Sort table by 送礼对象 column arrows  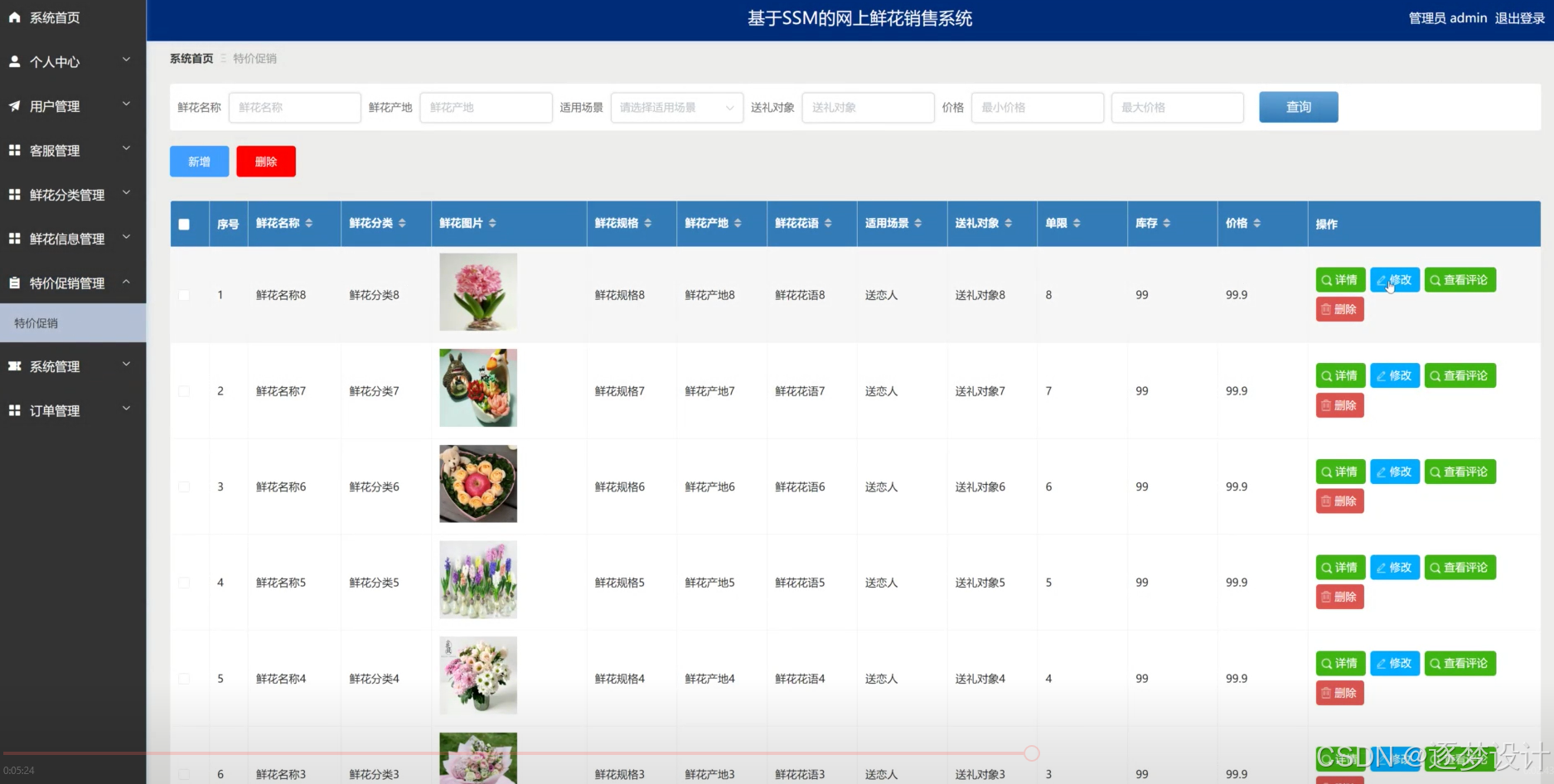pos(1009,223)
